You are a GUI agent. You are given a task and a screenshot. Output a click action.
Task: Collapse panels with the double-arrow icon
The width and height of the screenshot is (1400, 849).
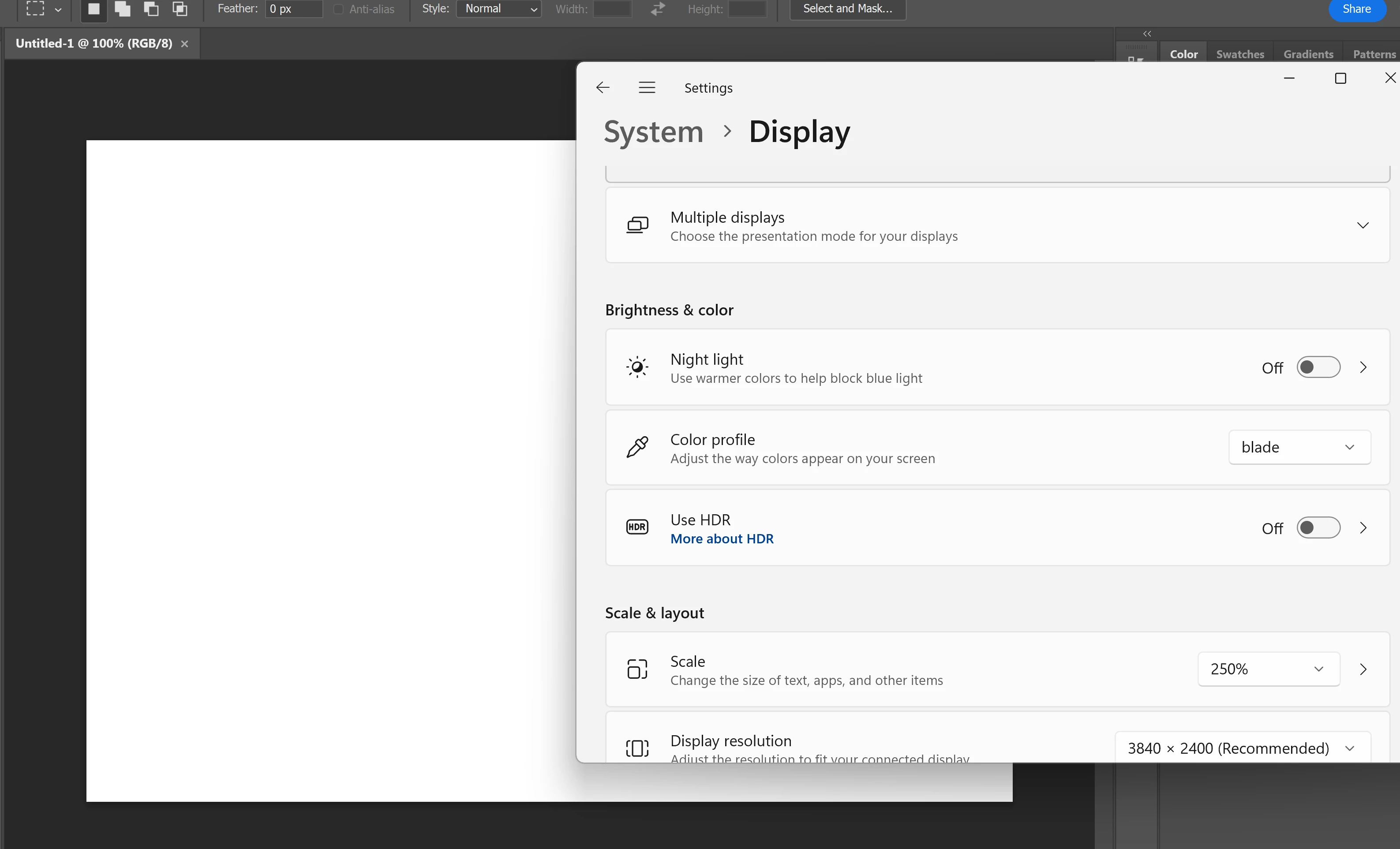point(1146,34)
